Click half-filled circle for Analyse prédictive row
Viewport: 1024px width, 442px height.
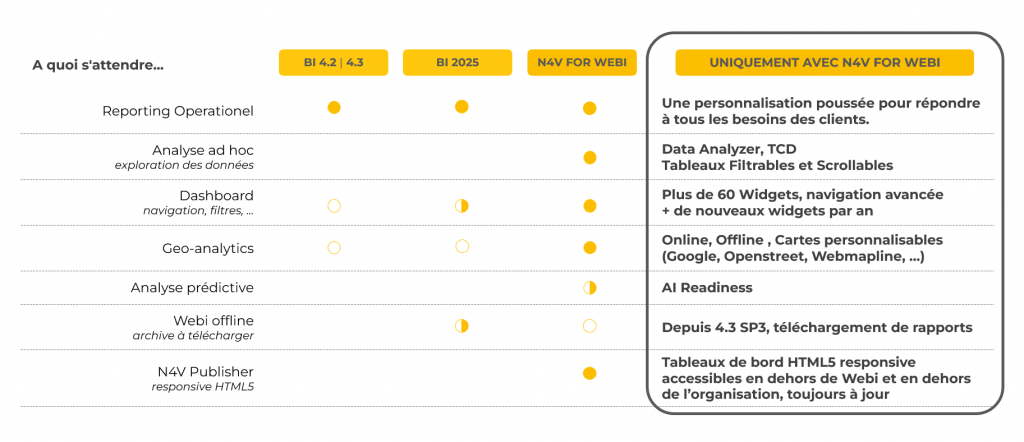point(590,288)
